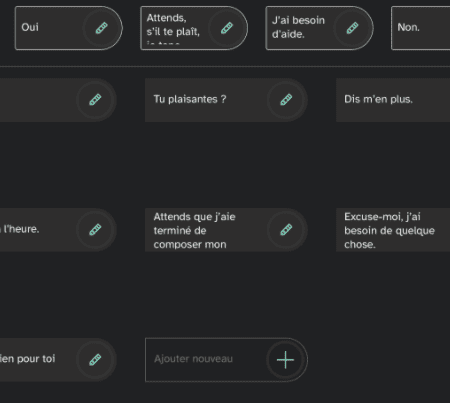Click the pencil icon beside the "l'heure." phrase
Screen dimensions: 450x403
[95, 230]
